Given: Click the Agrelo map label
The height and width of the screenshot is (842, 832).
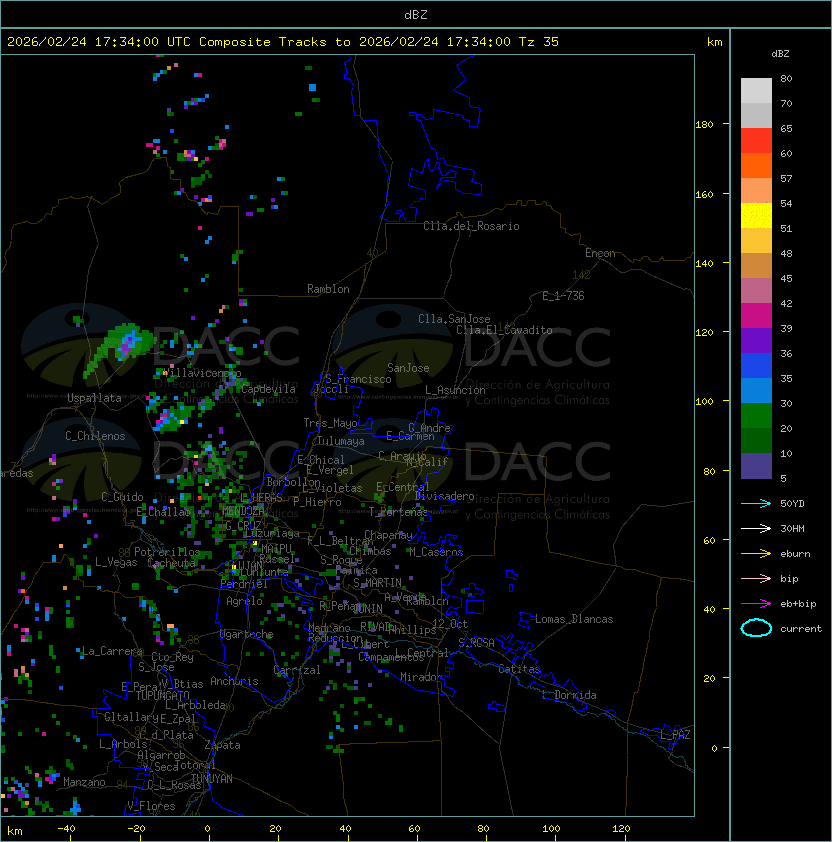Looking at the screenshot, I should 244,601.
